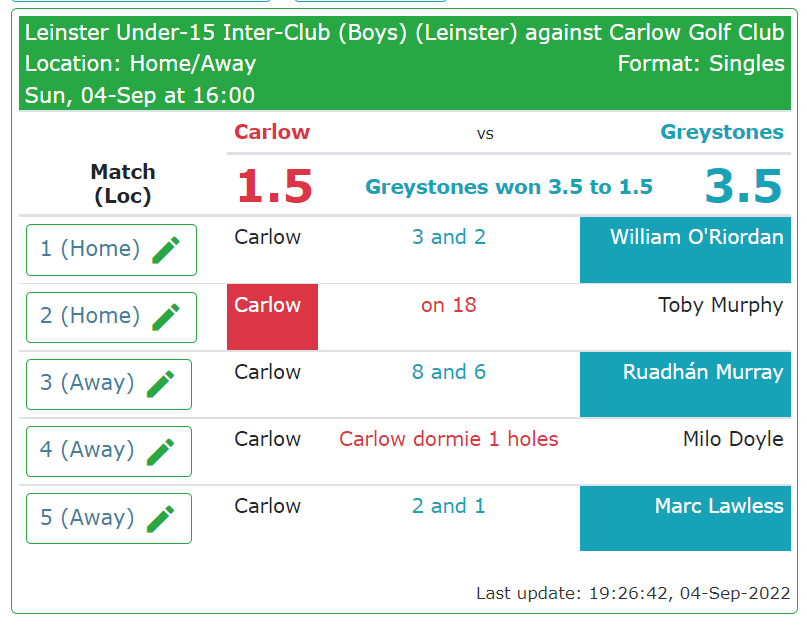
Task: Click the pencil icon for match 2 (Home)
Action: click(166, 317)
